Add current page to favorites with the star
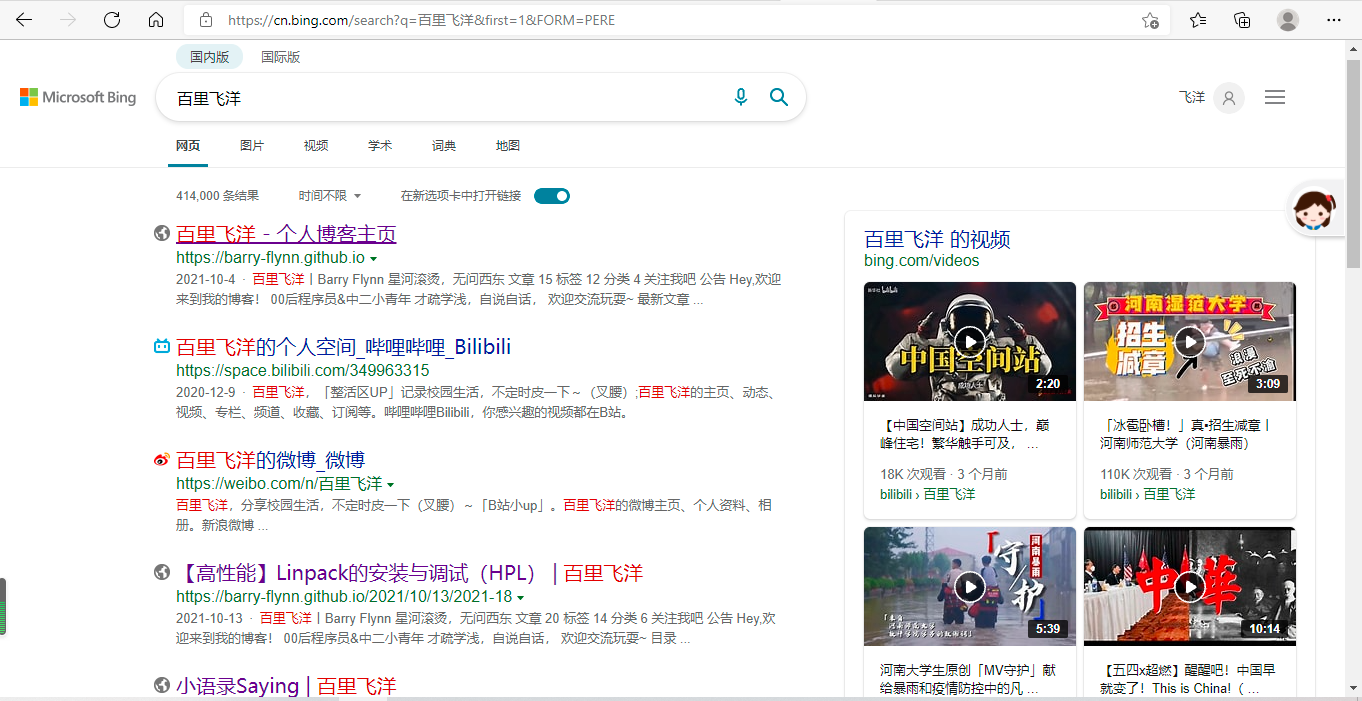The height and width of the screenshot is (701, 1362). (x=1151, y=19)
